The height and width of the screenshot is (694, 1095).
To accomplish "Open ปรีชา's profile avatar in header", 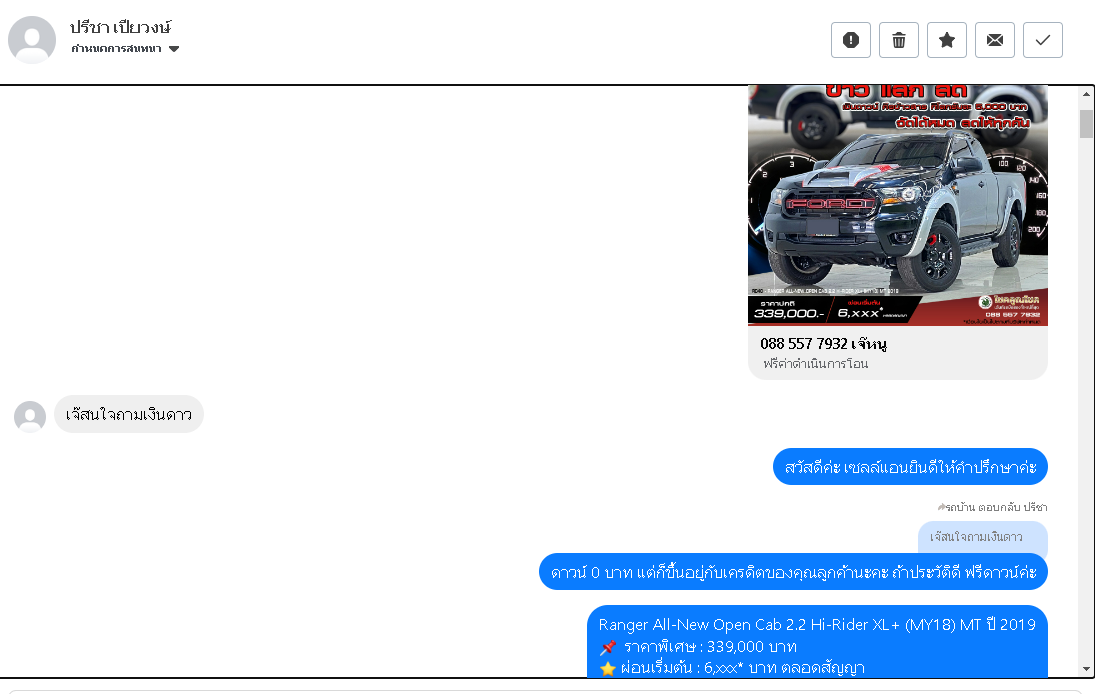I will click(x=32, y=40).
